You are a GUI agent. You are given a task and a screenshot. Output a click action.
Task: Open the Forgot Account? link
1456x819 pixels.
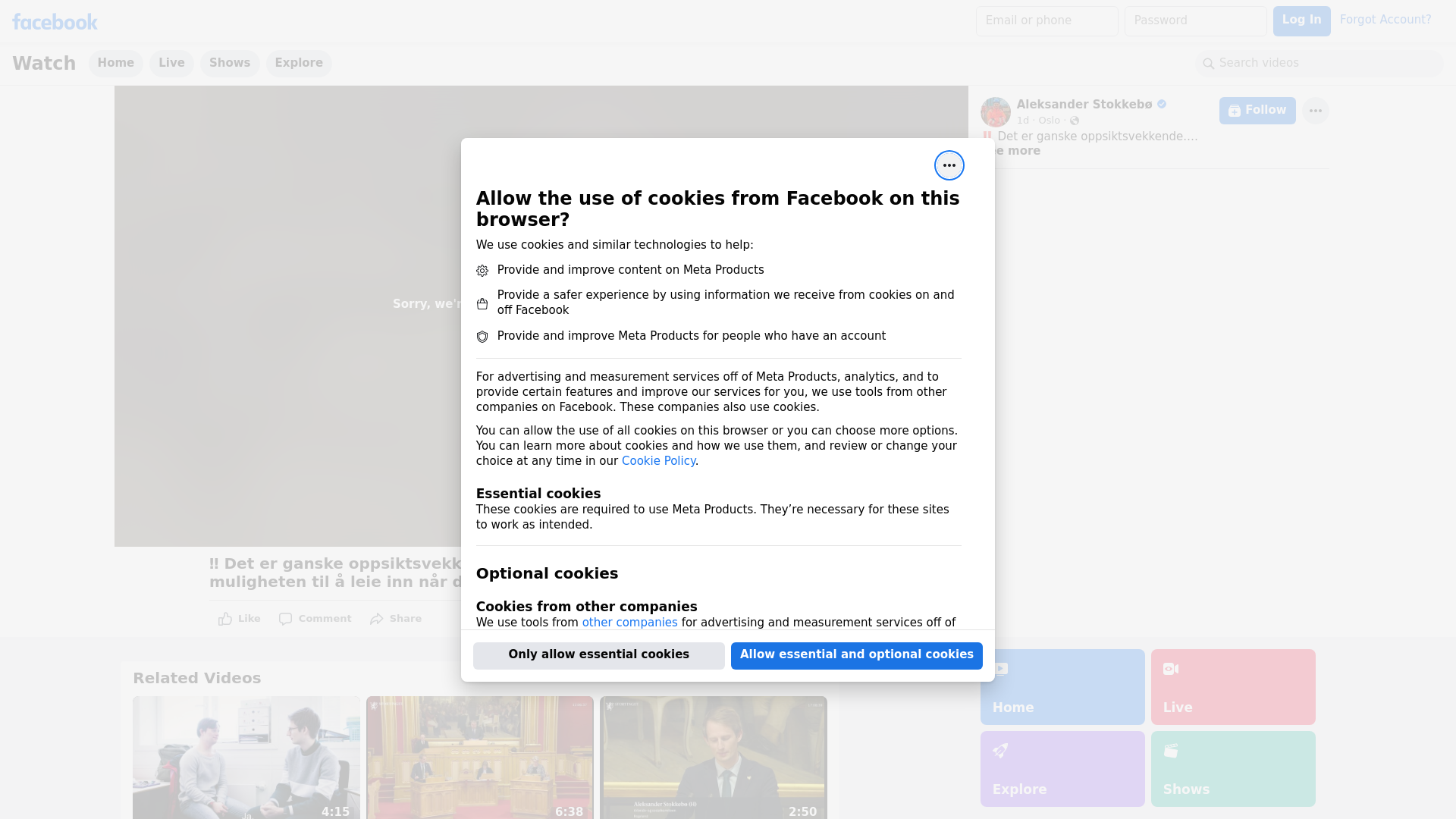[1385, 20]
